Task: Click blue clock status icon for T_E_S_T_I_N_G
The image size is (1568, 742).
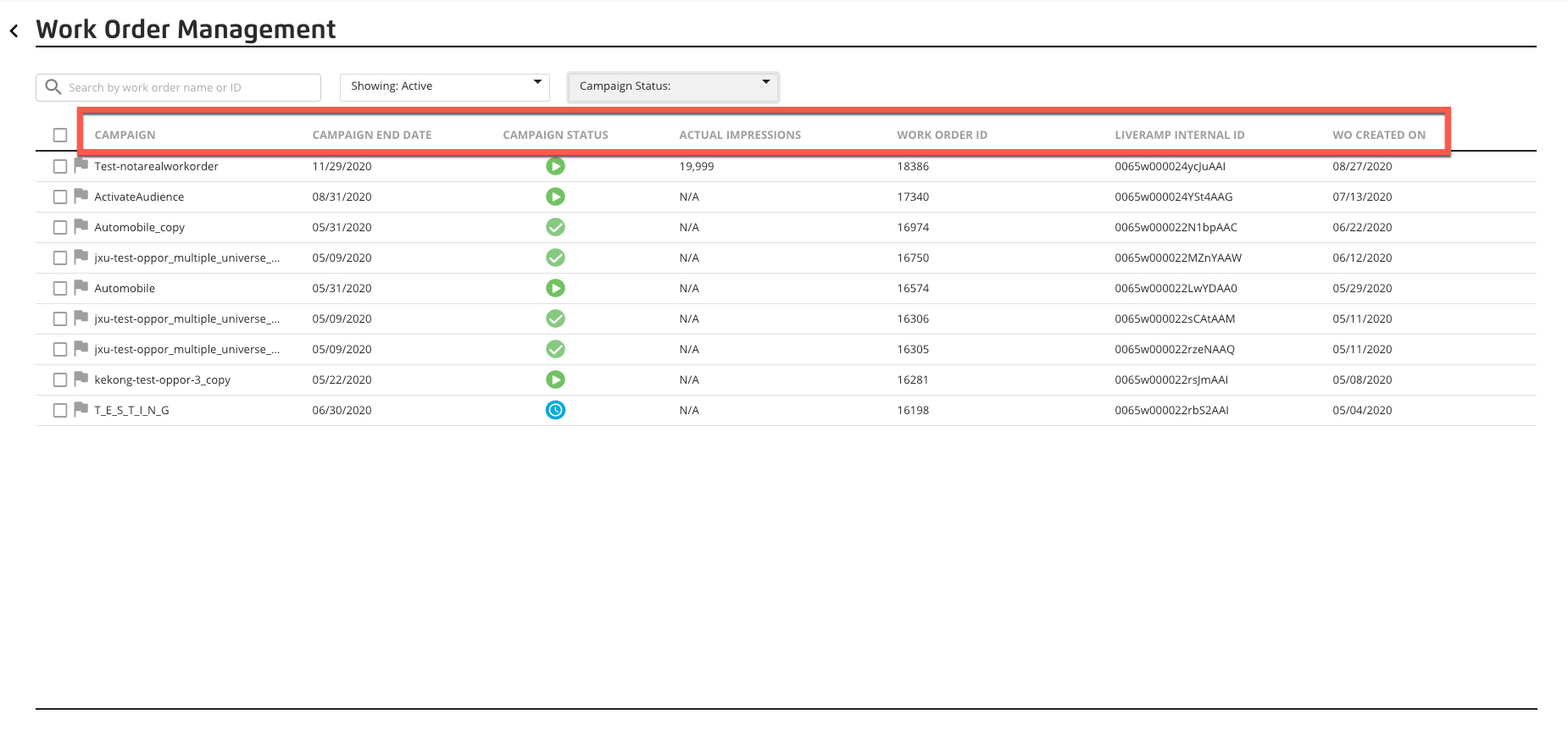Action: 555,410
